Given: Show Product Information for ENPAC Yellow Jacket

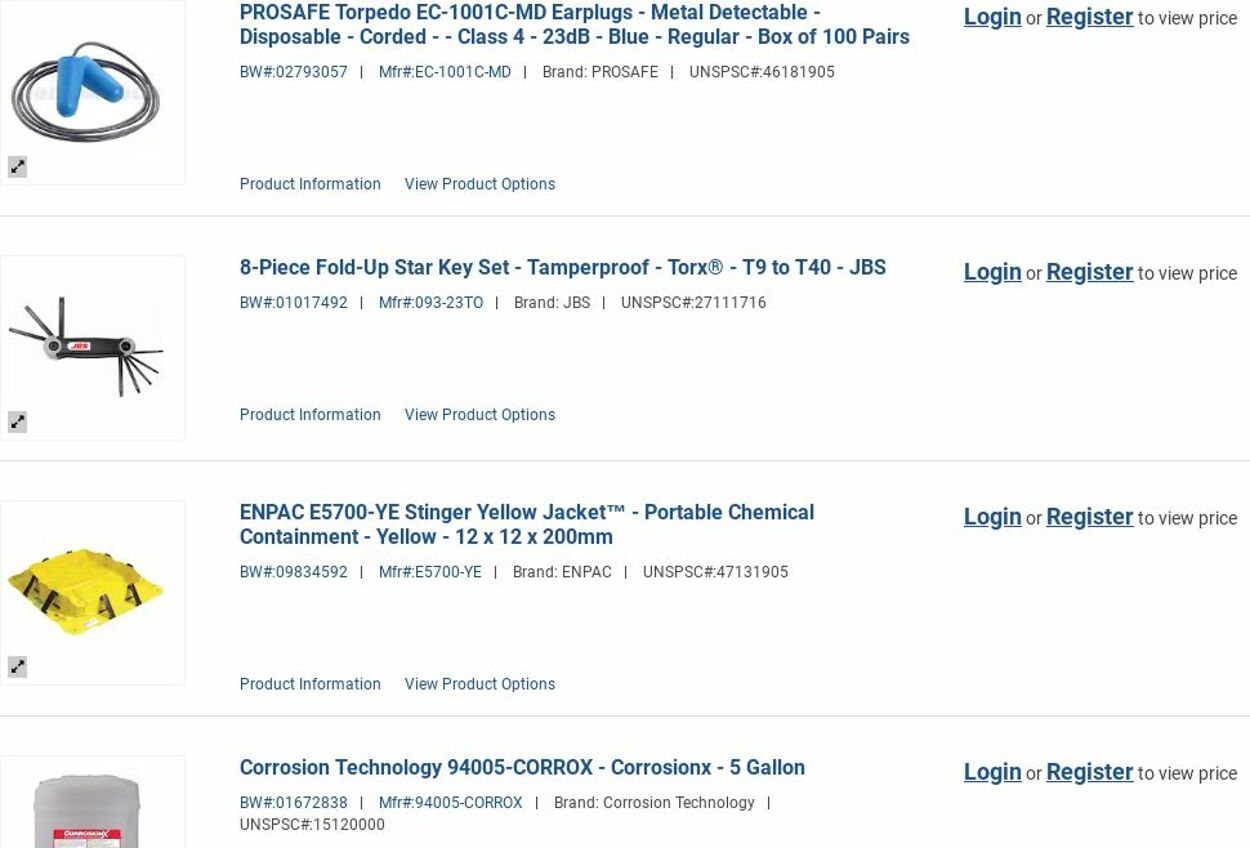Looking at the screenshot, I should pyautogui.click(x=310, y=684).
